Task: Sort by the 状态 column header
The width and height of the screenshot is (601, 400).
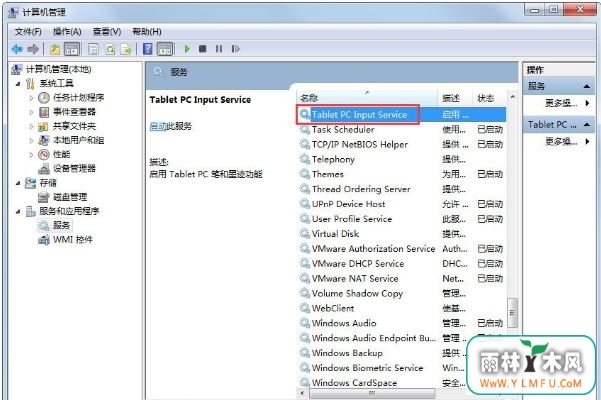Action: pos(489,98)
